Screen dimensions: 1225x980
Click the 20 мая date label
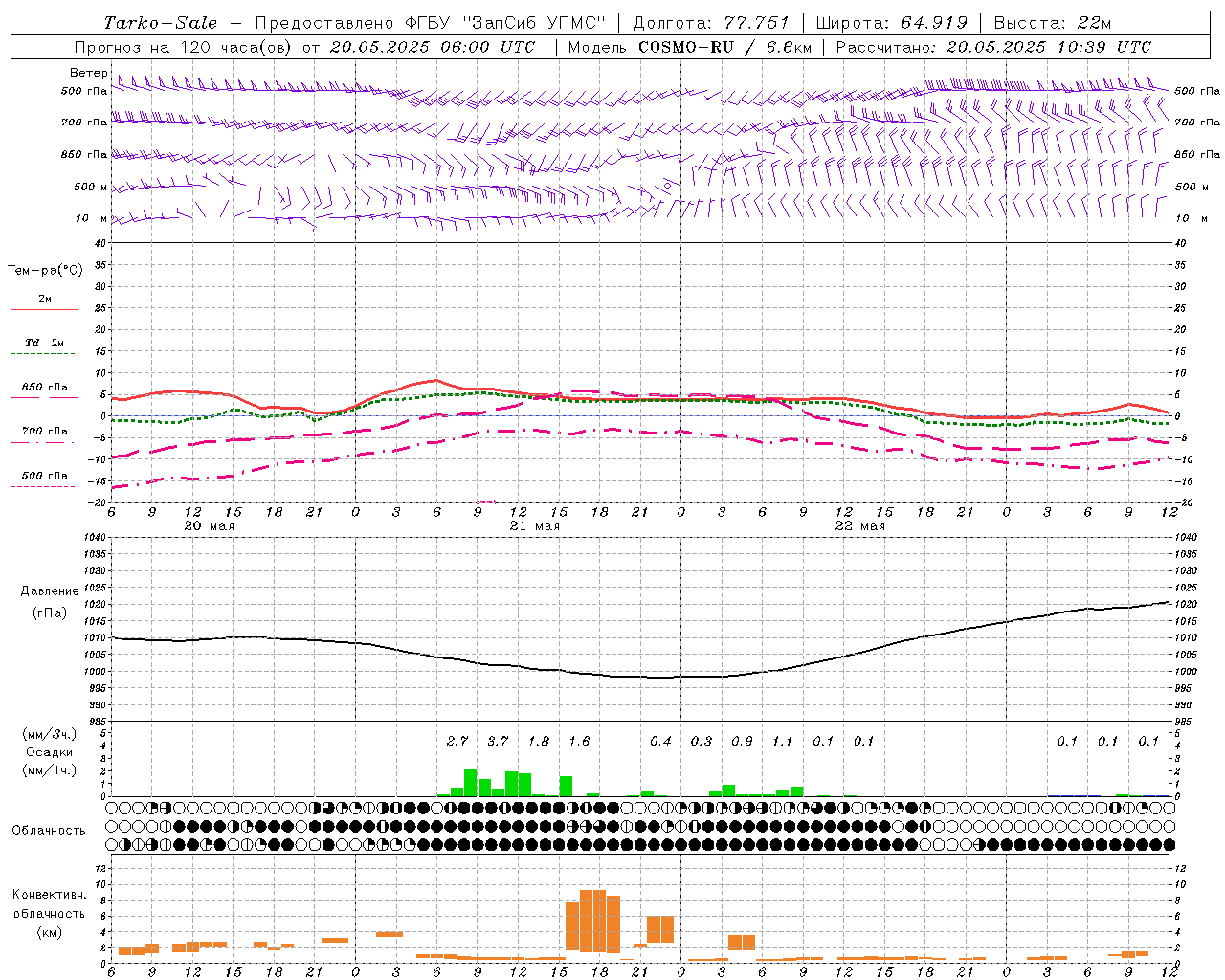(209, 526)
